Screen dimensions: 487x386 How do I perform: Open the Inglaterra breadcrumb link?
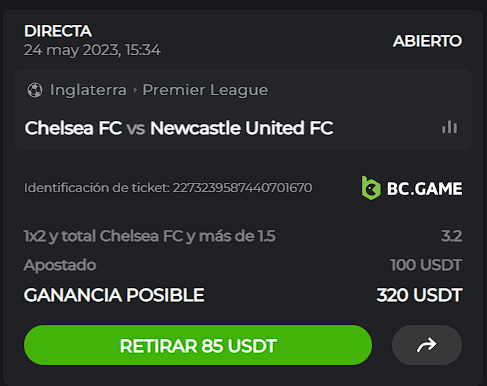88,90
